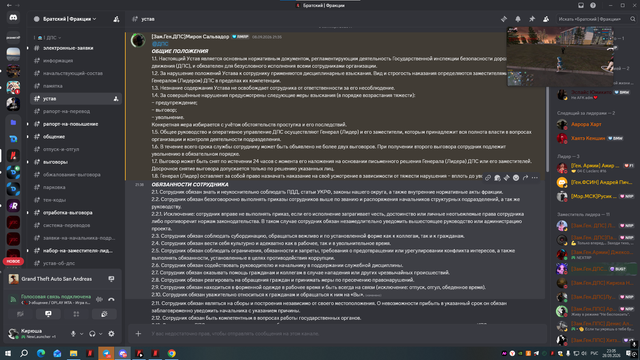The height and width of the screenshot is (360, 640).
Task: Click the Кирюша user profile avatar
Action: point(13,333)
